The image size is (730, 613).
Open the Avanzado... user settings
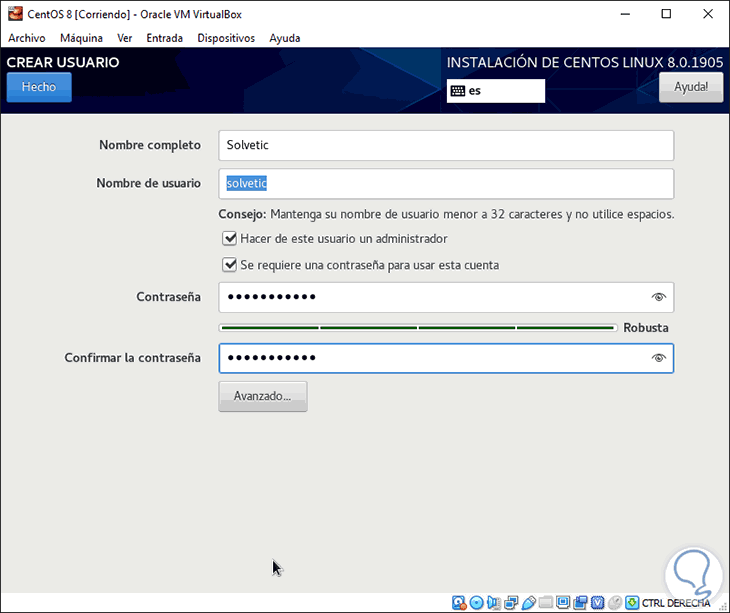coord(263,396)
